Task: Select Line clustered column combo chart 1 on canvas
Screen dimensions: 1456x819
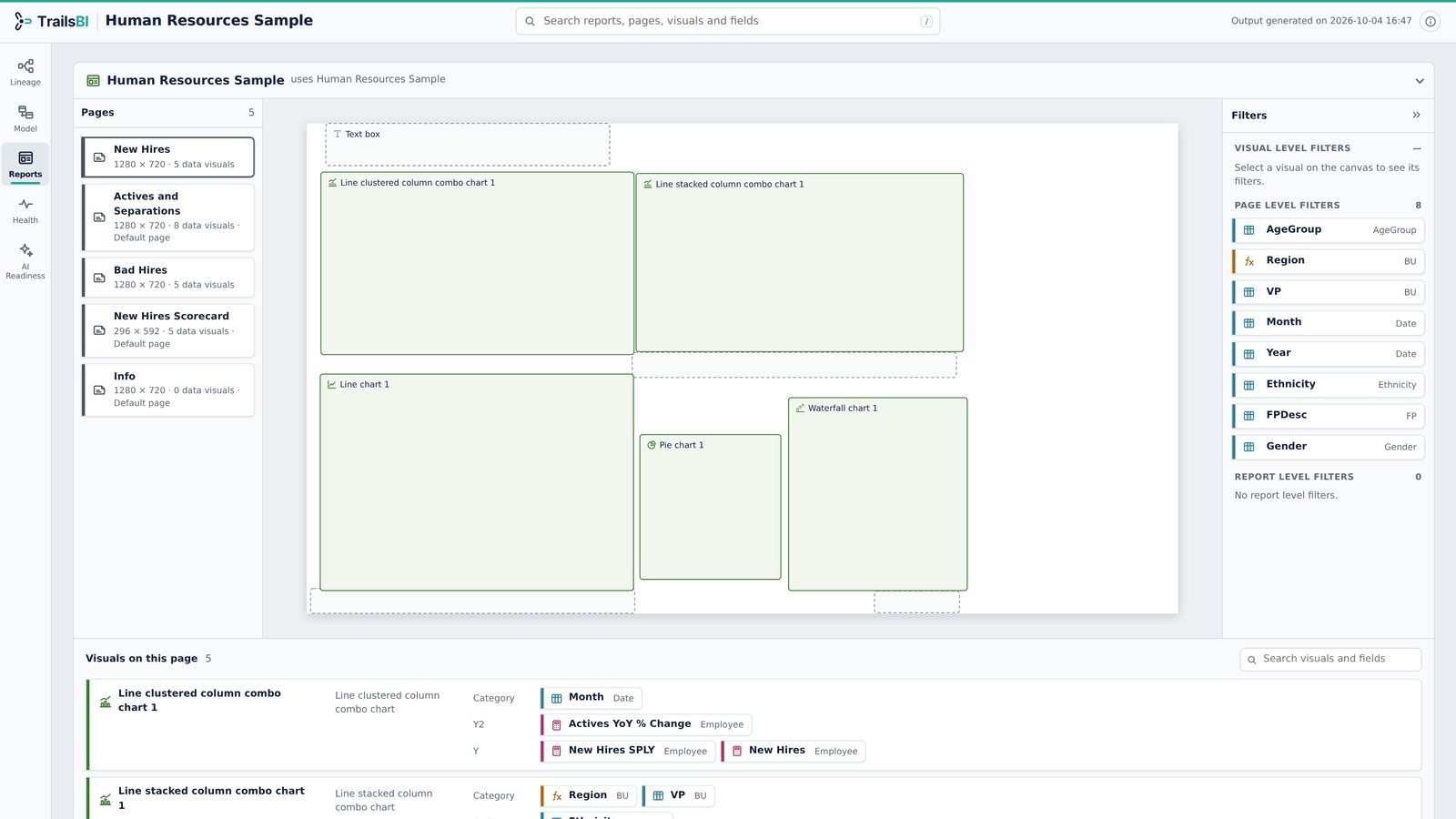Action: tap(477, 263)
